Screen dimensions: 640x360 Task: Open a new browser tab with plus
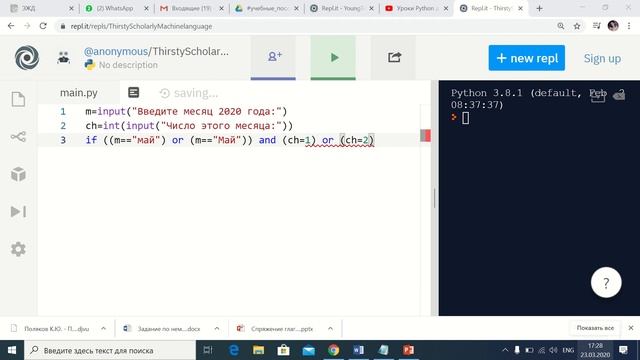(x=539, y=8)
